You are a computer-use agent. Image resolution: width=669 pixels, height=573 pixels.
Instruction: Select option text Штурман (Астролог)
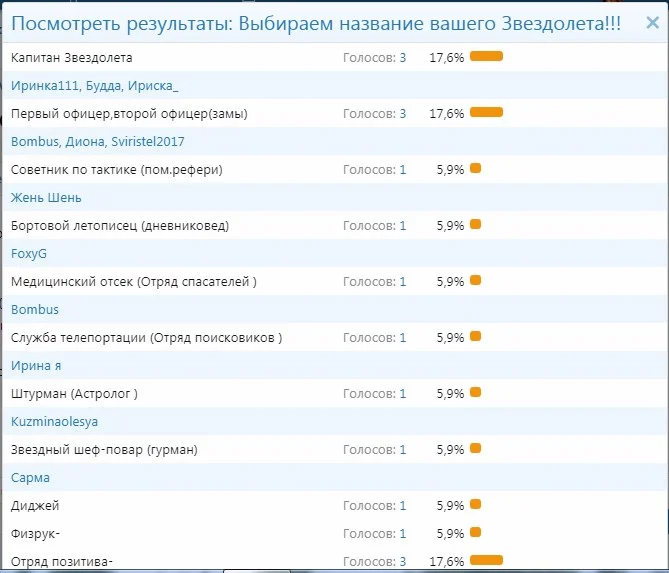pos(74,394)
